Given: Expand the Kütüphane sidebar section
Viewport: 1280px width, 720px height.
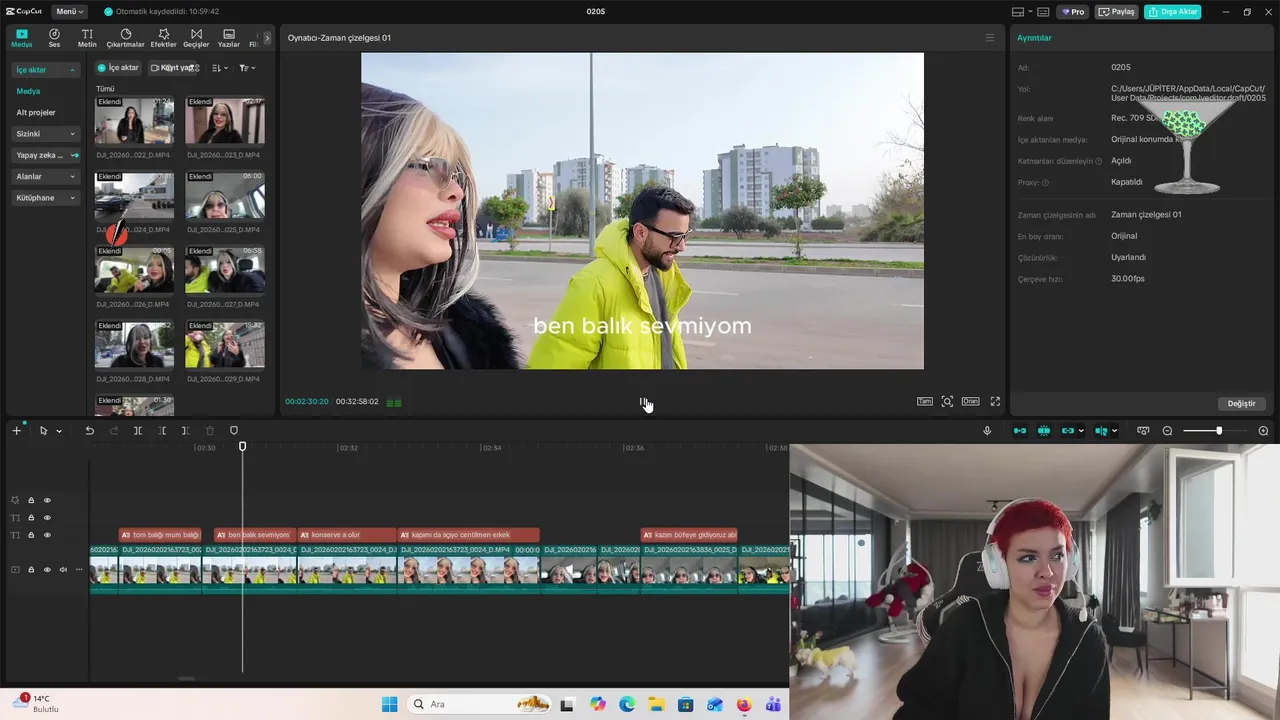Looking at the screenshot, I should click(46, 198).
